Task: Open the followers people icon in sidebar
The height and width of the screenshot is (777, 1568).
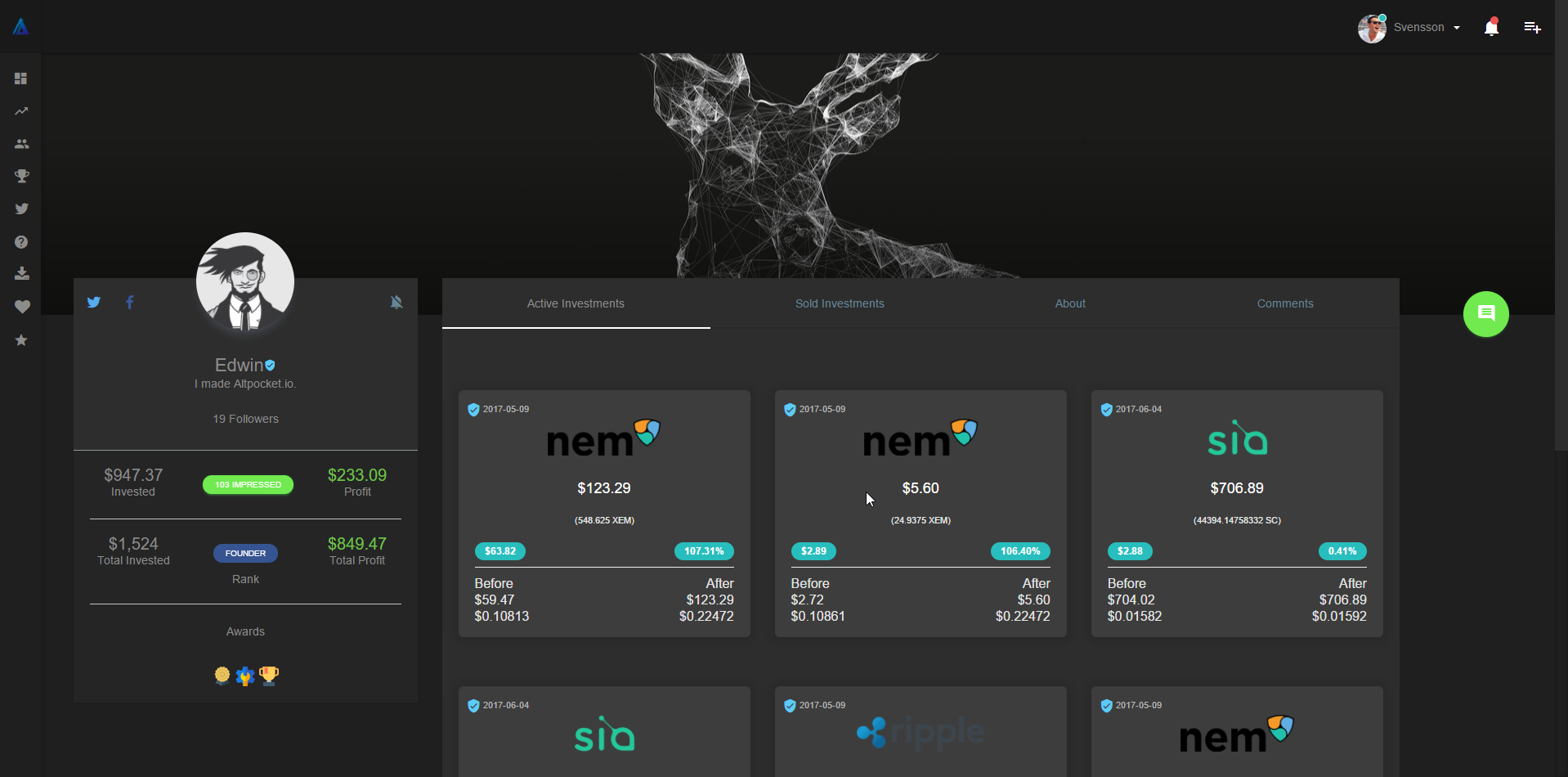Action: (x=21, y=144)
